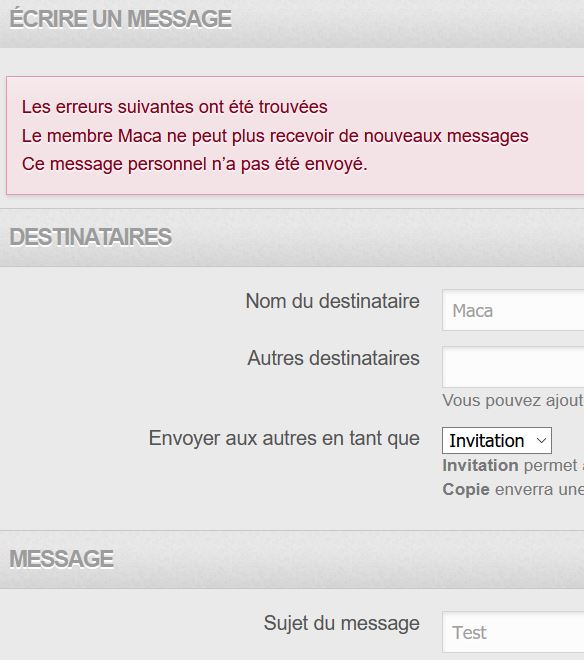
Task: Select the 'Écrire un message' page heading
Action: pos(120,19)
